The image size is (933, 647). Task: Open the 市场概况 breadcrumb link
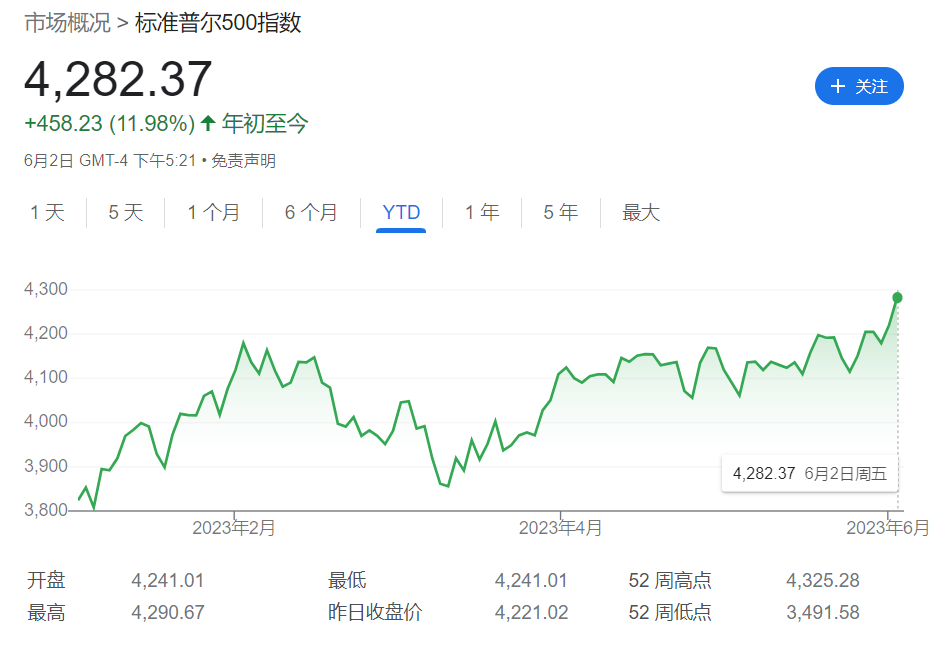click(67, 23)
